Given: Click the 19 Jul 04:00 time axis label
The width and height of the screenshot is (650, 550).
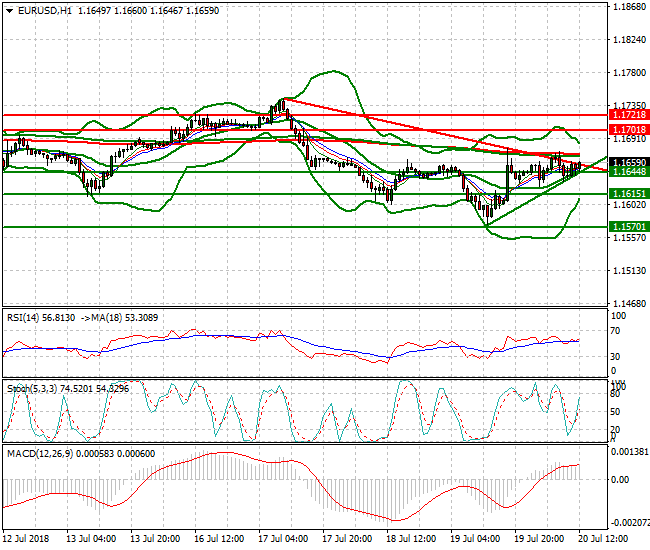Looking at the screenshot, I should point(475,539).
